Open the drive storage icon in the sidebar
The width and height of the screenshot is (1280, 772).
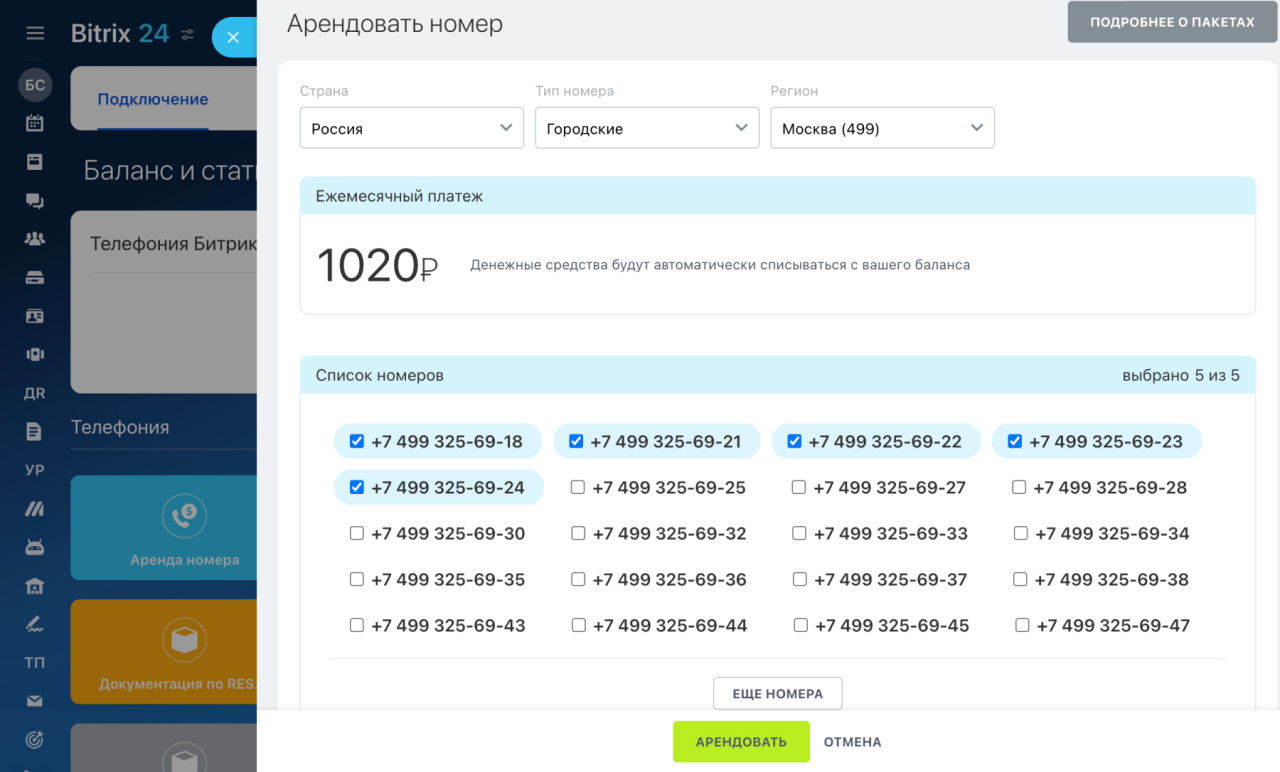(x=35, y=277)
